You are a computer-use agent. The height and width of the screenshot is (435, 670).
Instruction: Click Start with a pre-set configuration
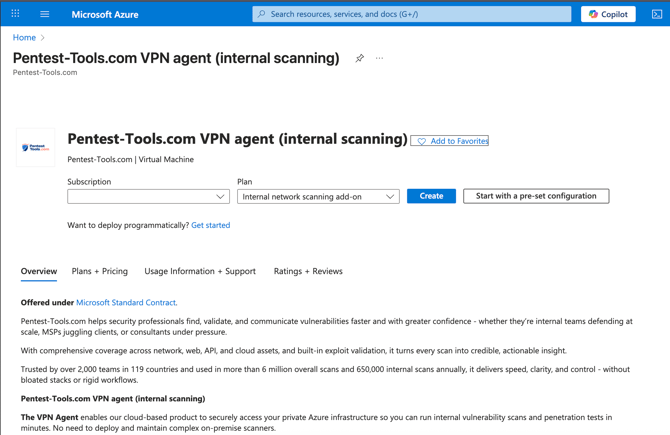pyautogui.click(x=536, y=196)
